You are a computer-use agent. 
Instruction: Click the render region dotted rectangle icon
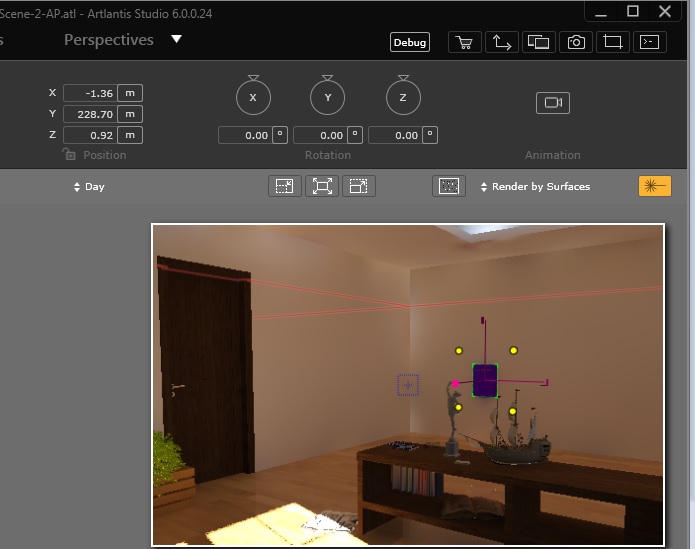pyautogui.click(x=449, y=186)
